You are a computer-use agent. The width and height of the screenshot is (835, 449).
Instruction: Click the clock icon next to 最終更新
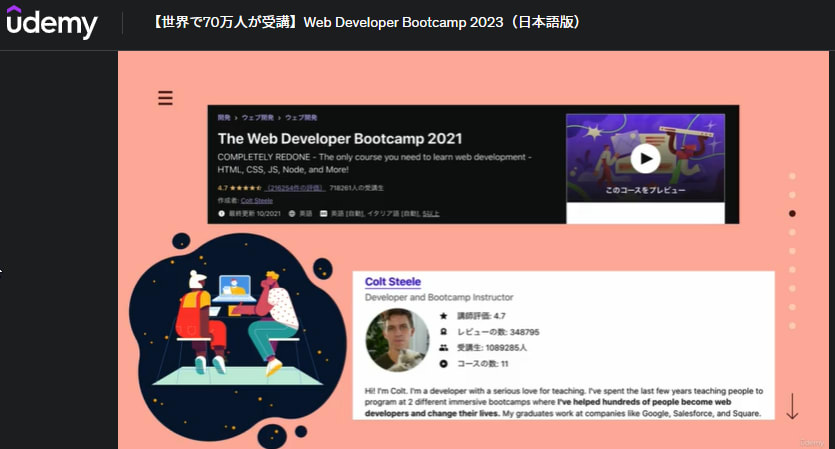click(x=222, y=214)
